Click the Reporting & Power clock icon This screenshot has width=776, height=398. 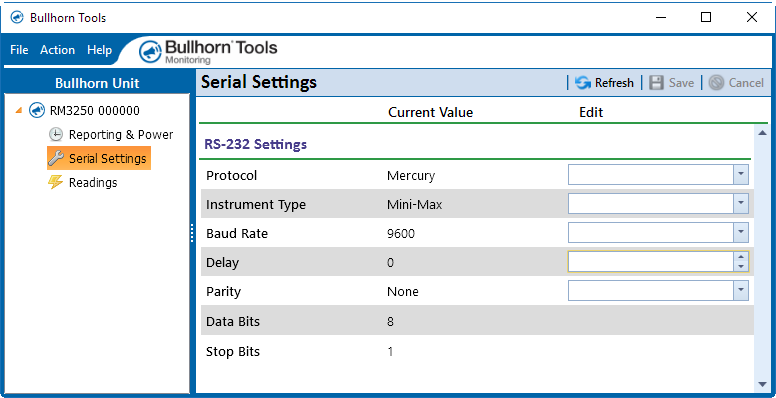[56, 135]
